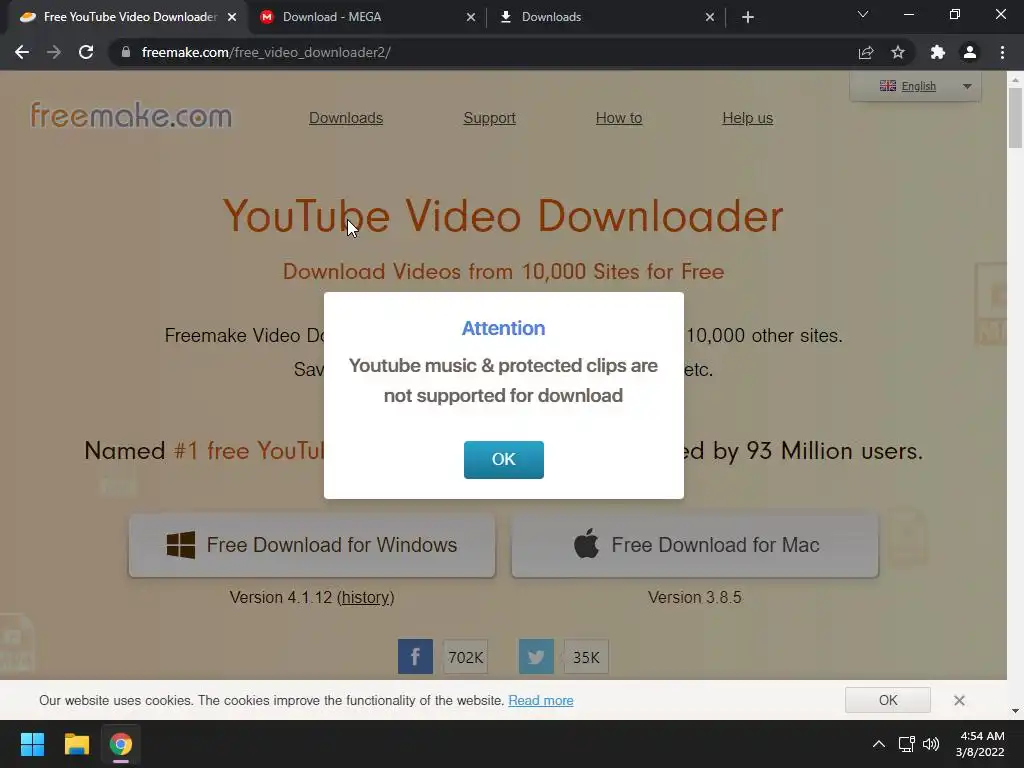The width and height of the screenshot is (1024, 768).
Task: Dismiss the cookie banner with X
Action: [959, 700]
